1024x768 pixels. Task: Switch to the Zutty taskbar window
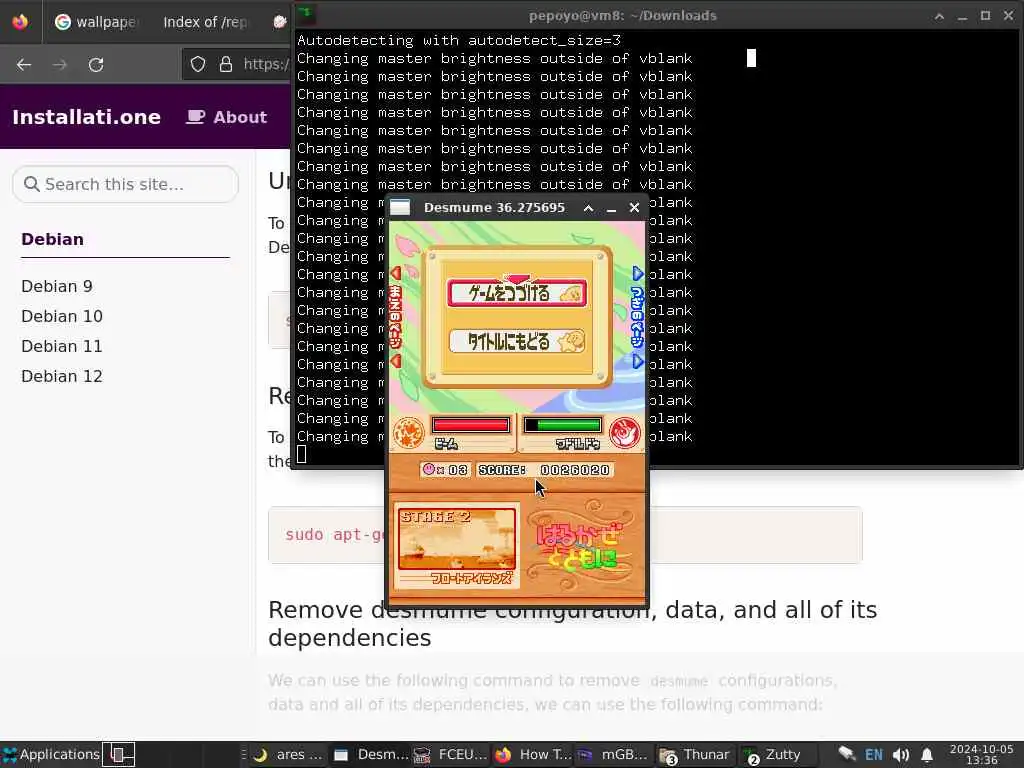point(775,754)
